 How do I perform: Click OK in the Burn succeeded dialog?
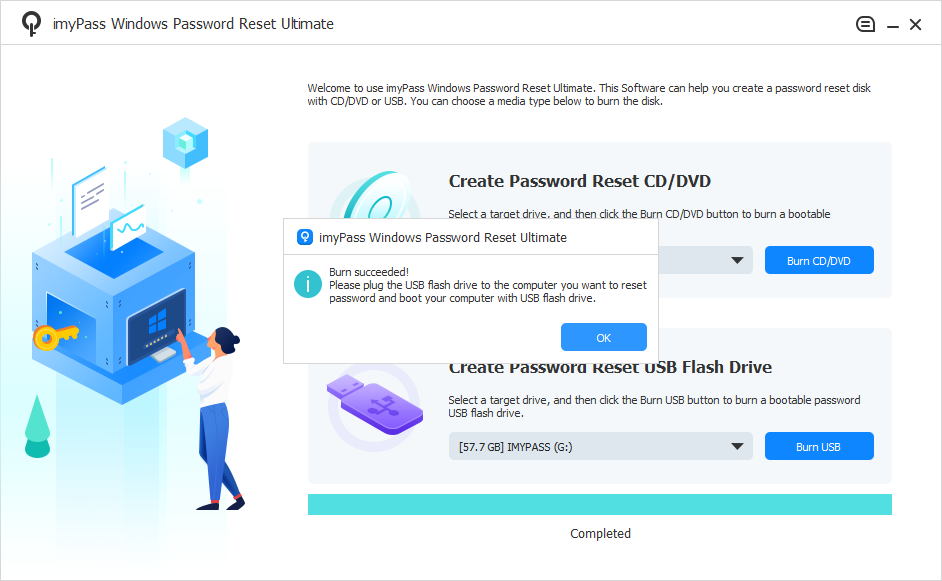tap(603, 337)
